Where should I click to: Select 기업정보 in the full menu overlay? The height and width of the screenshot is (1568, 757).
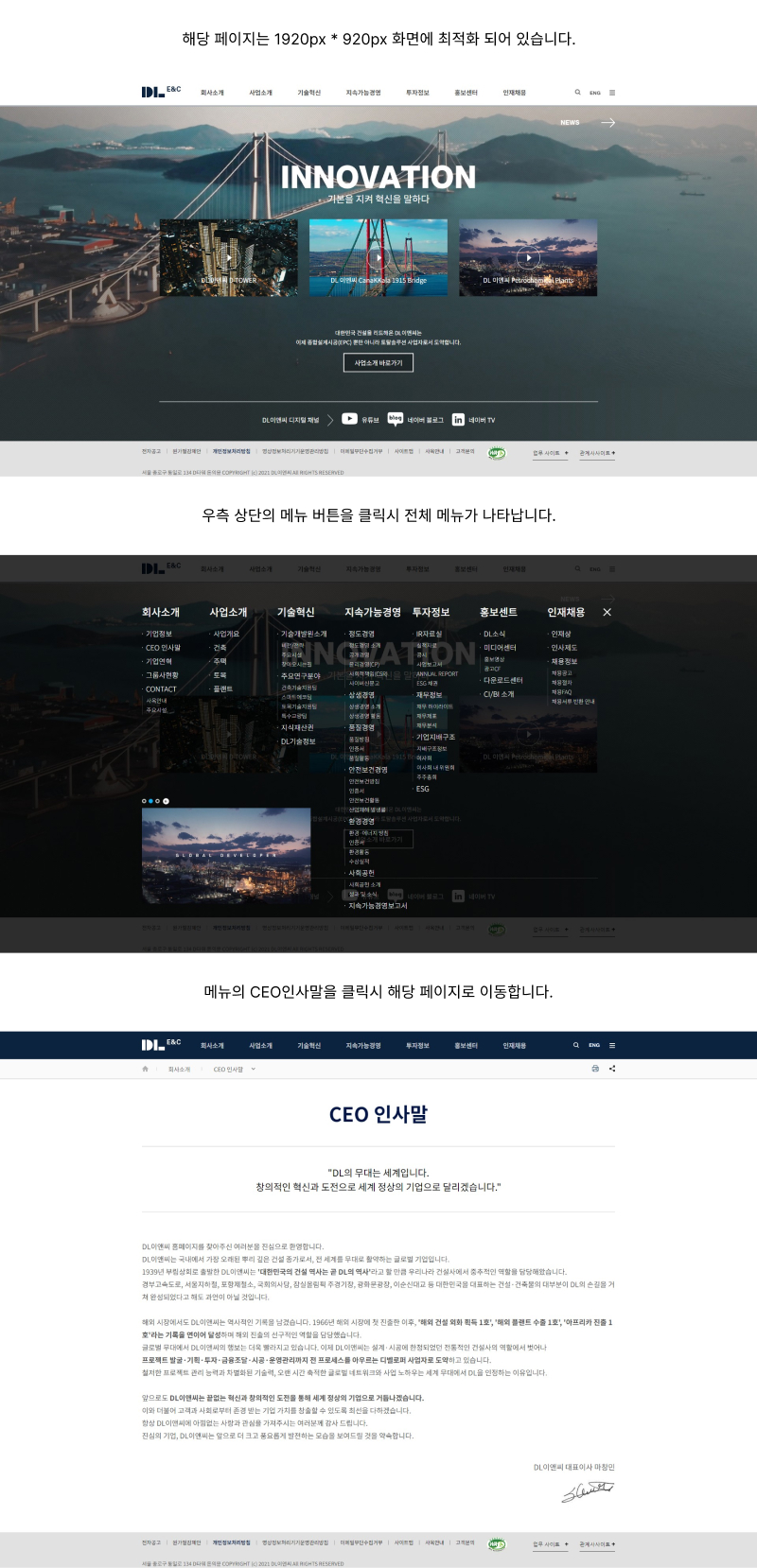(159, 634)
